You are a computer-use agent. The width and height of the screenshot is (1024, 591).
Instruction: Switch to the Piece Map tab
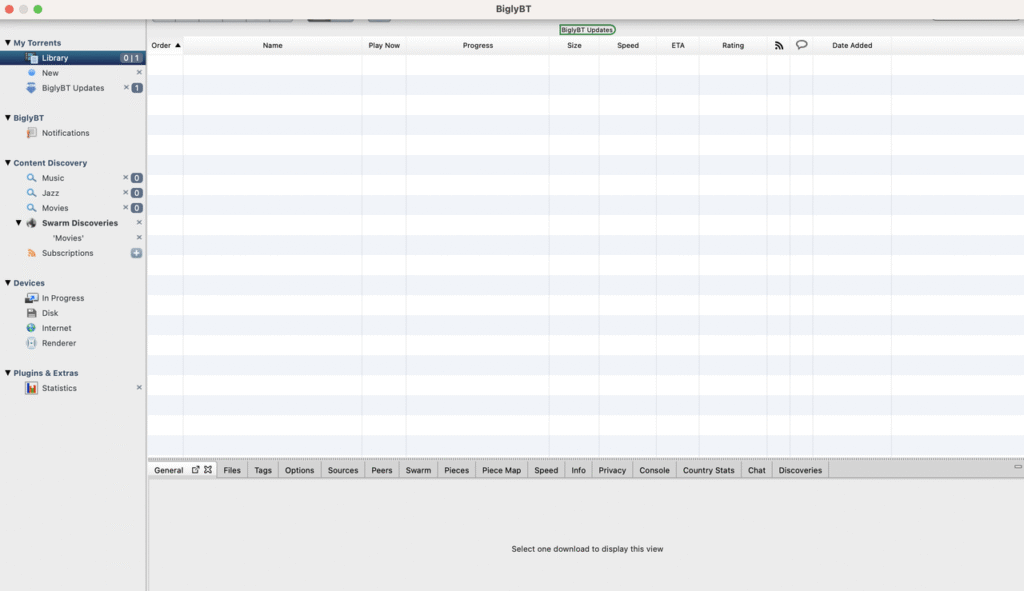(501, 470)
